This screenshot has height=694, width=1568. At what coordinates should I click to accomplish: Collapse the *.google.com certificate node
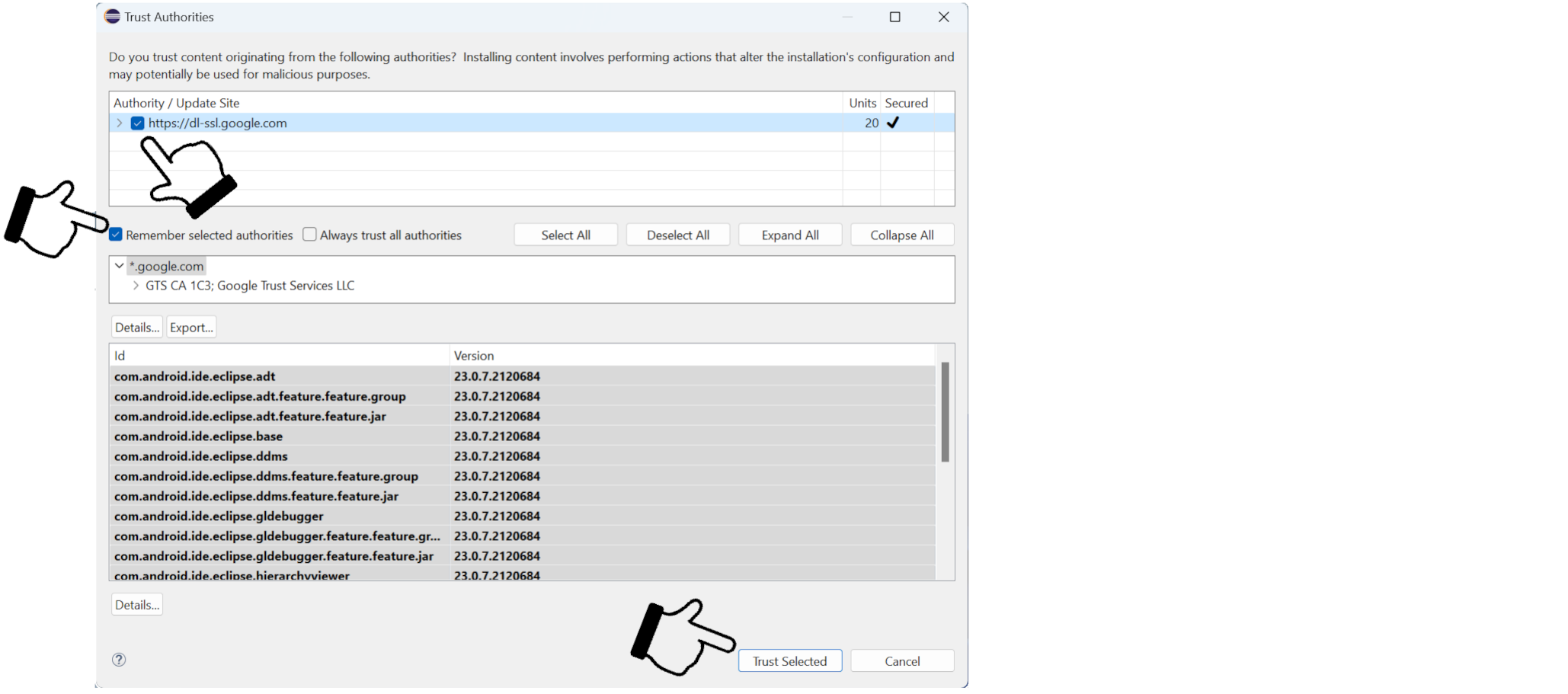(119, 266)
